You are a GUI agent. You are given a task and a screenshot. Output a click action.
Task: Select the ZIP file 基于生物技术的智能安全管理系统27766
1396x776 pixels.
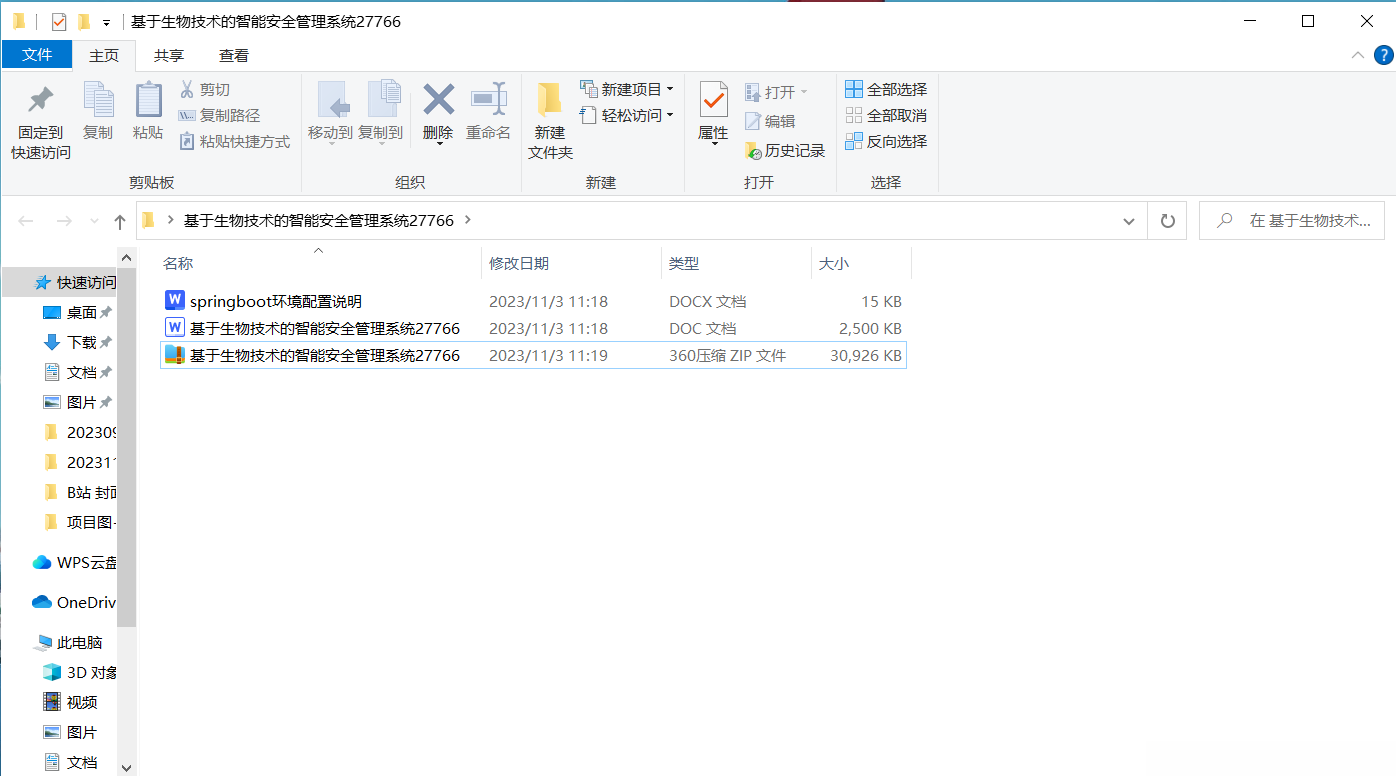pos(533,355)
